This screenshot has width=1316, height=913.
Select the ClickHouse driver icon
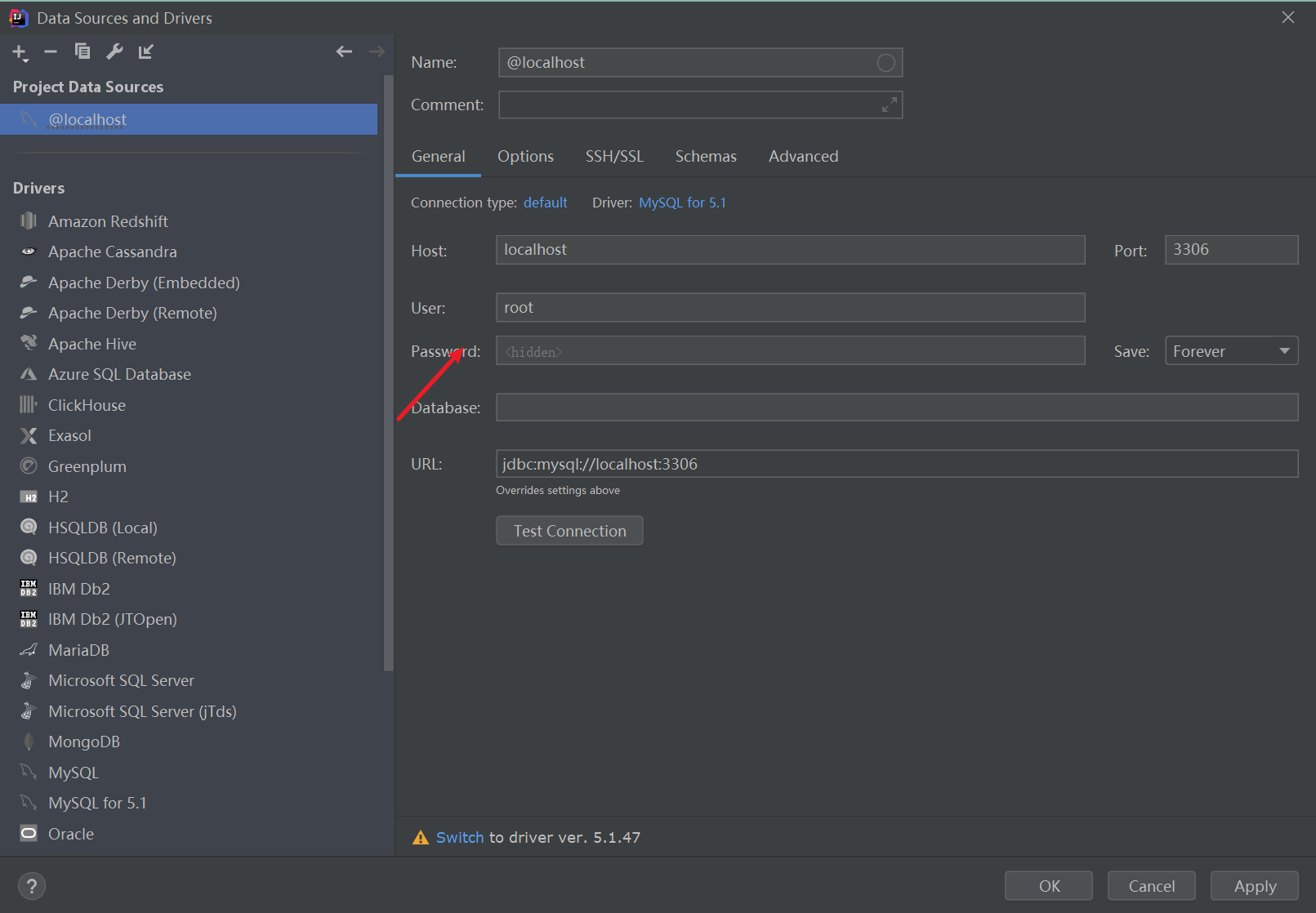[x=29, y=405]
